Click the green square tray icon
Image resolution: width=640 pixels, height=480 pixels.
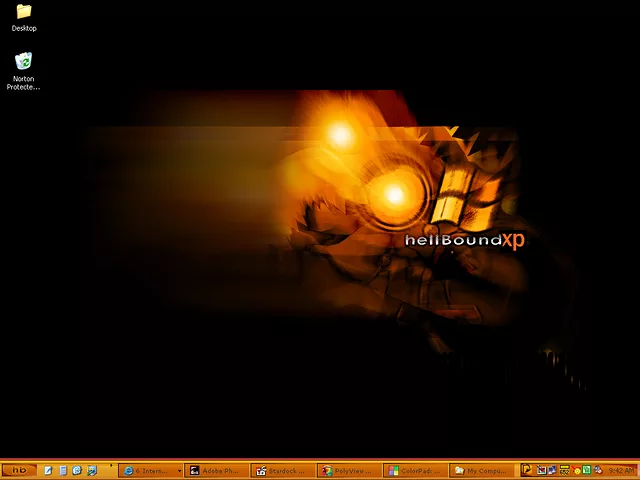[587, 470]
